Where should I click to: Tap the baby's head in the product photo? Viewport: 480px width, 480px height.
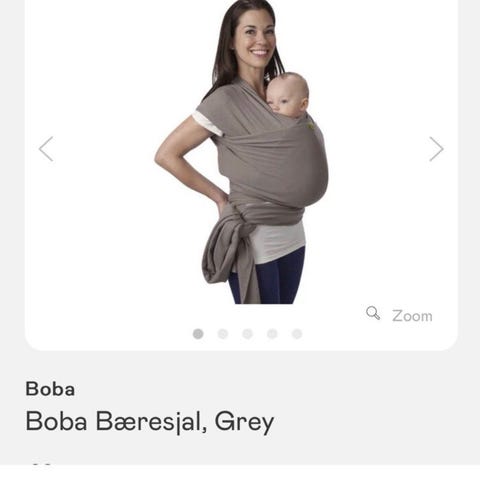point(287,95)
